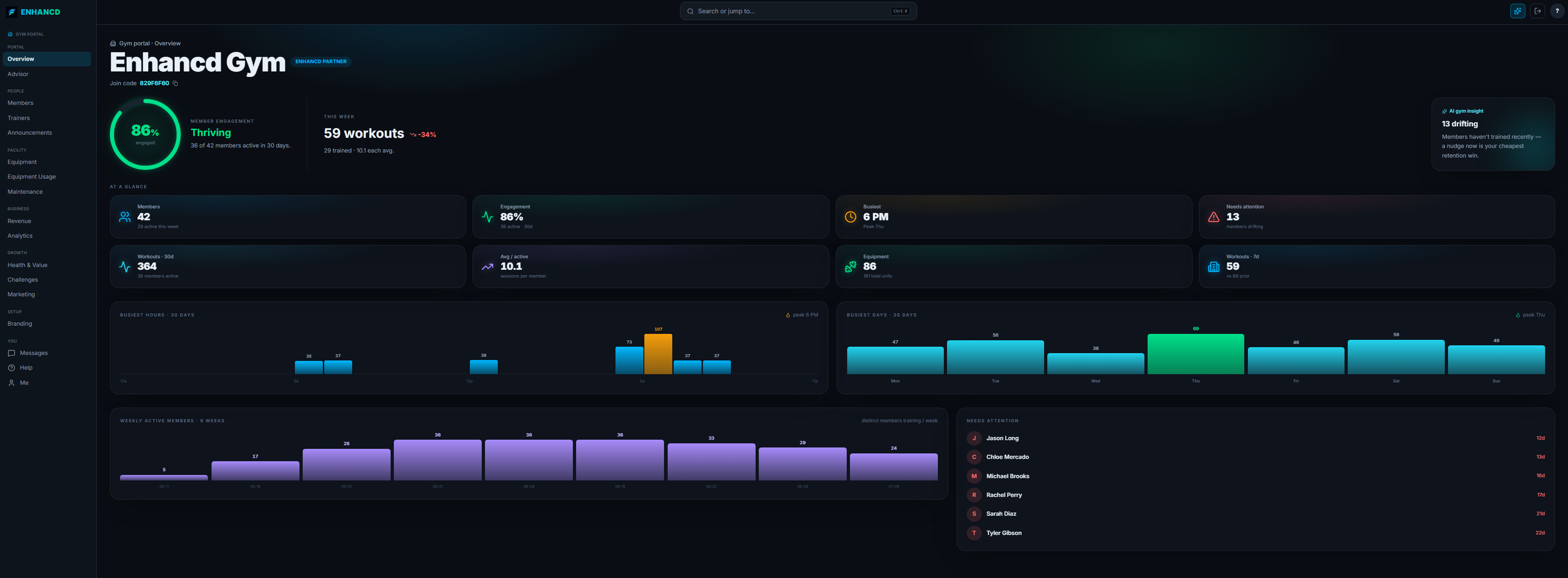1568x578 pixels.
Task: Click the Busiest clock icon
Action: tap(850, 217)
